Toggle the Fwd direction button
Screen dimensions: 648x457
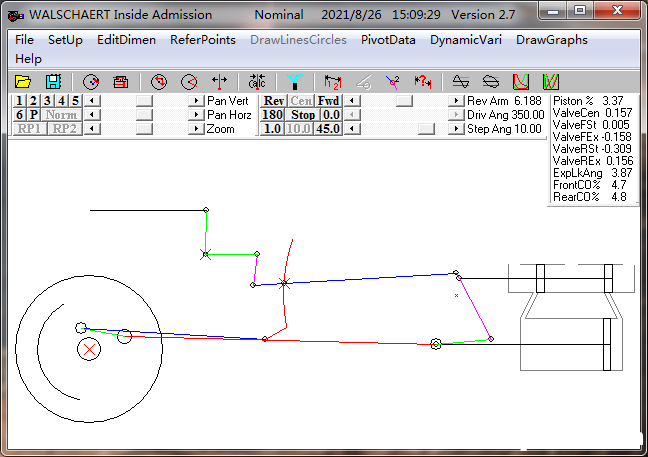pos(328,101)
